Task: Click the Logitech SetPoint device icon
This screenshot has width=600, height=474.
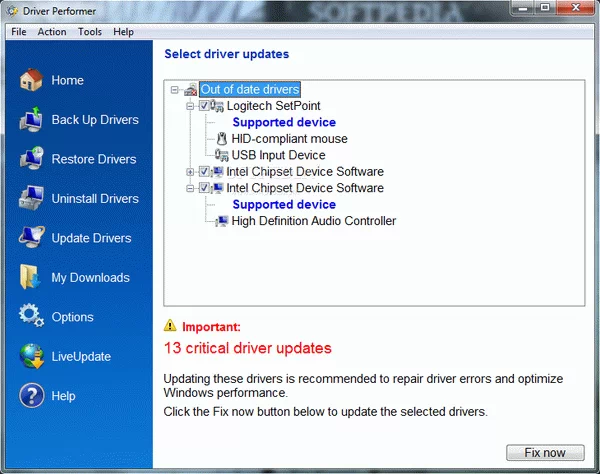Action: (217, 106)
